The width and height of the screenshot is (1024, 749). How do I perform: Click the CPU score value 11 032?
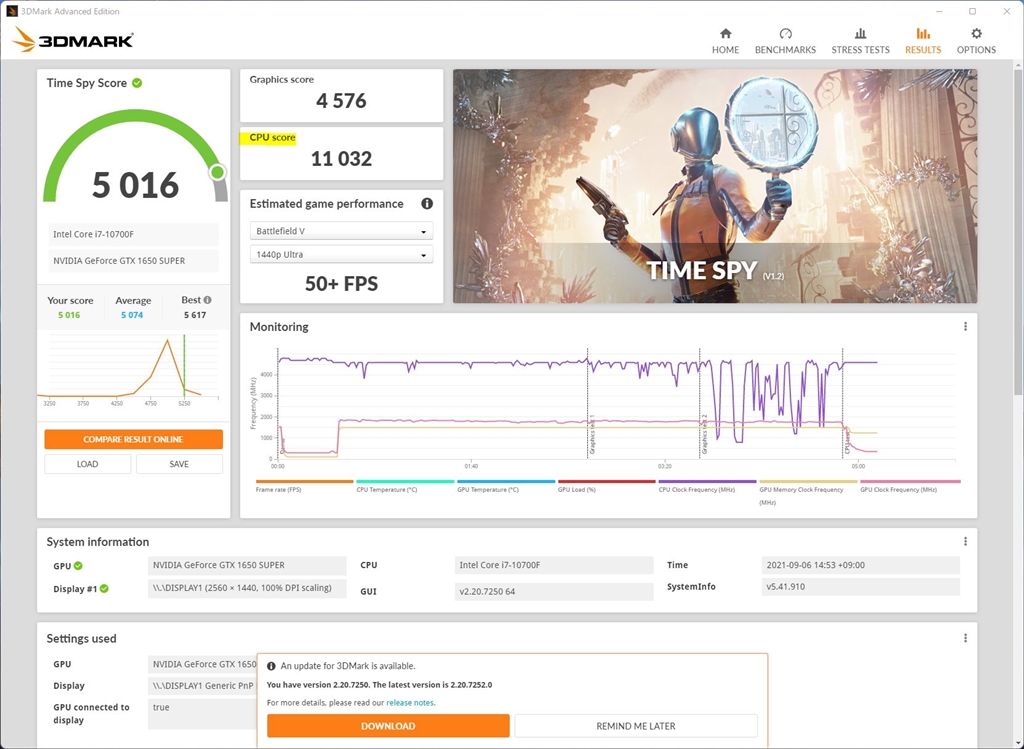pos(341,159)
